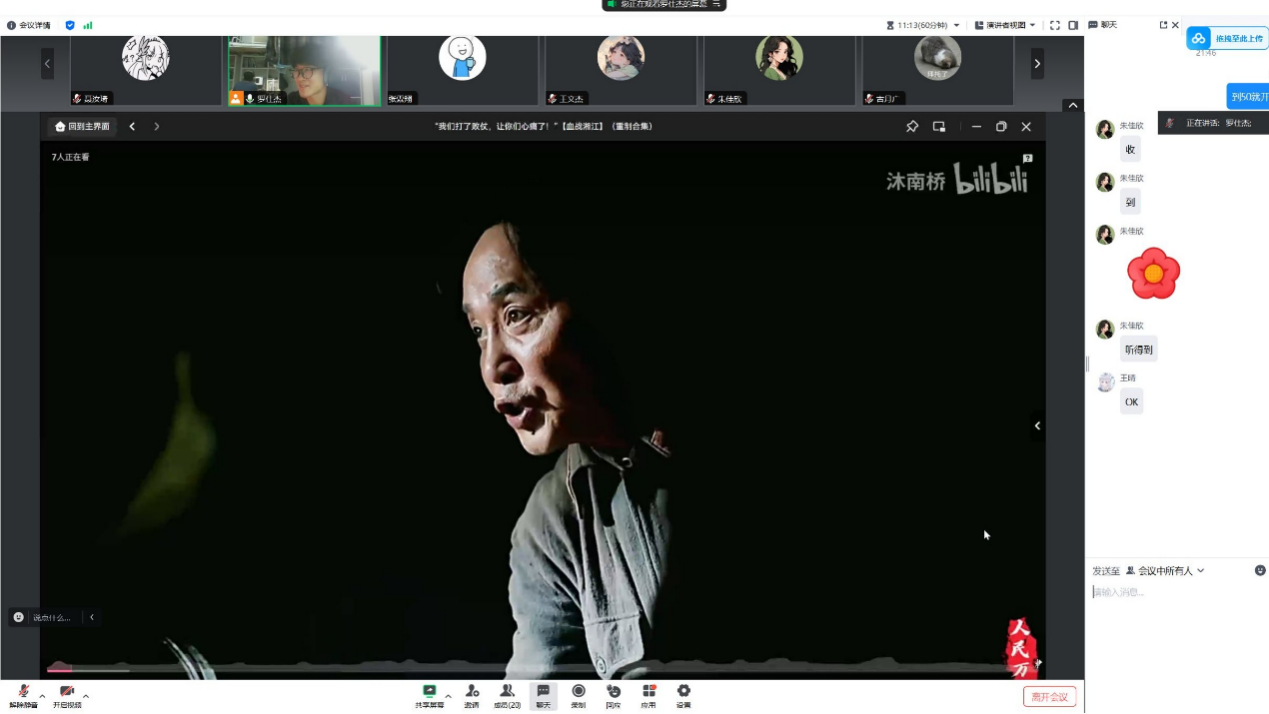Collapse participant video strip chevron

point(1072,105)
